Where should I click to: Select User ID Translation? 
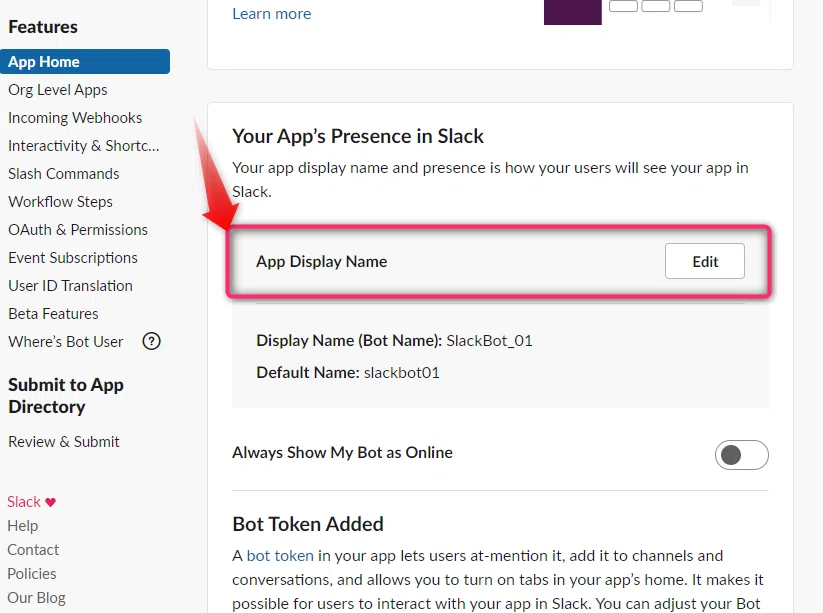pyautogui.click(x=70, y=286)
